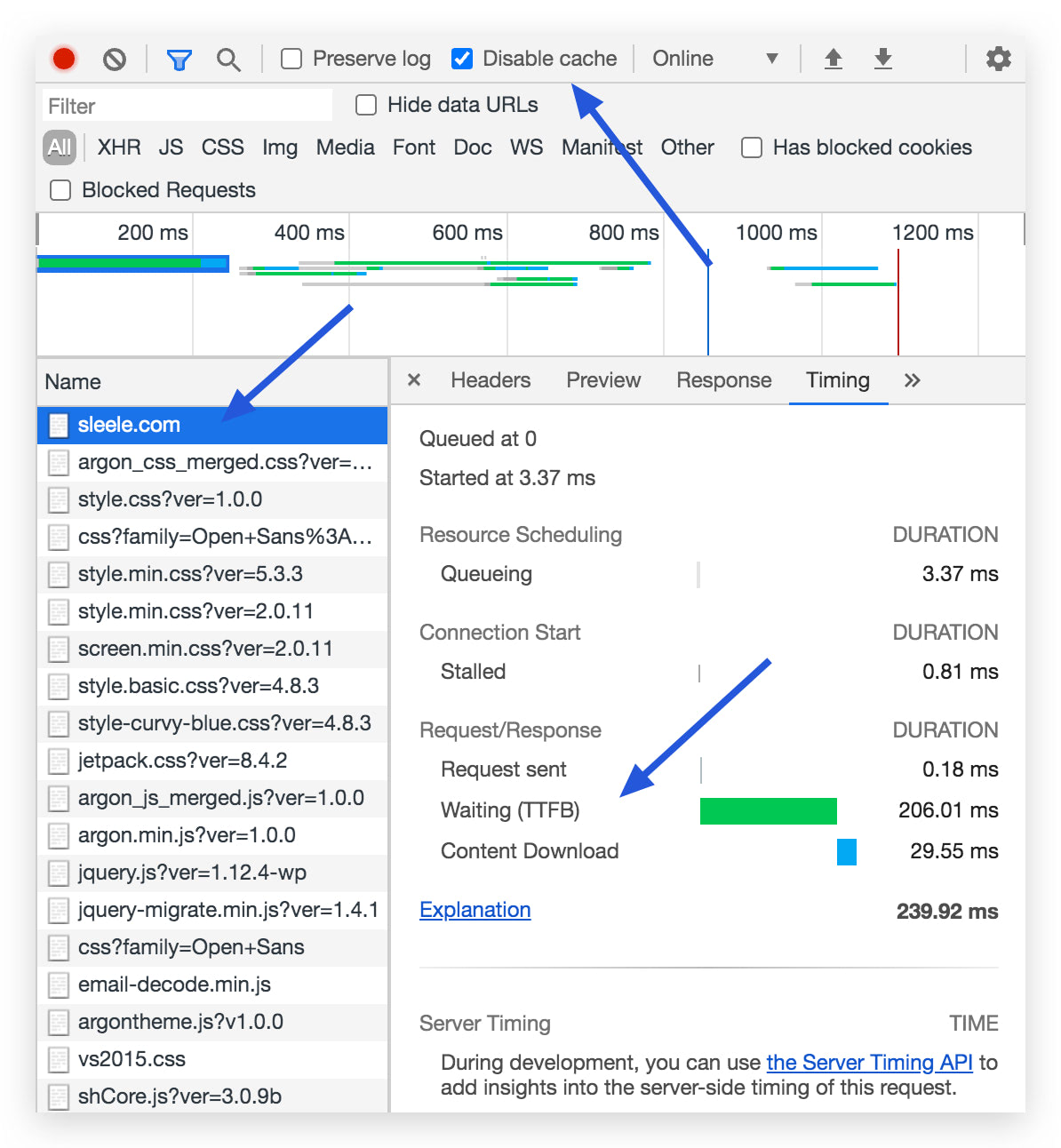Open the Online throttling dropdown
Screen dimensions: 1061x1148
pos(714,59)
